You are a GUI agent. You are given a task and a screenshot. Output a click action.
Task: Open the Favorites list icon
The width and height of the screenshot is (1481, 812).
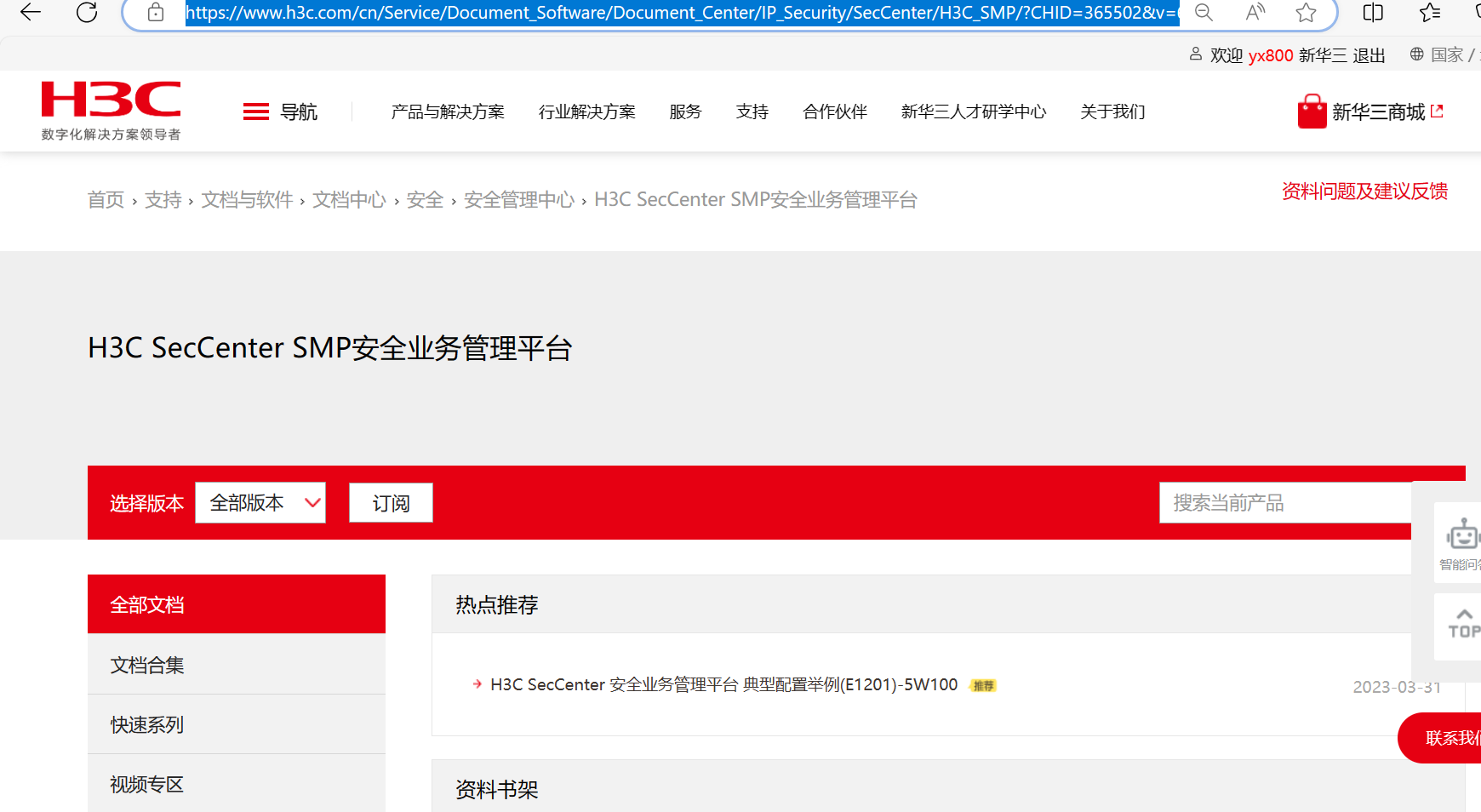tap(1430, 12)
